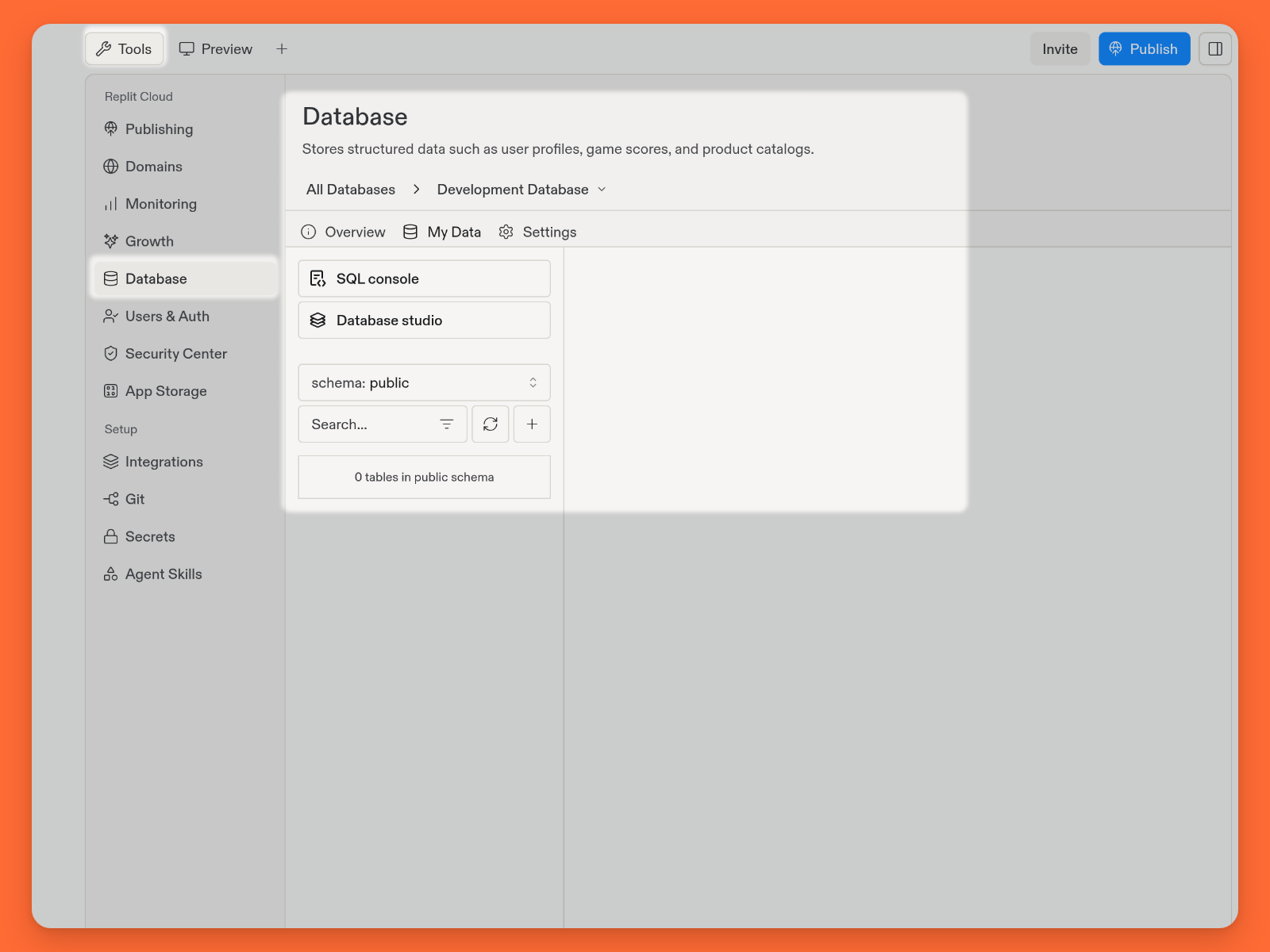This screenshot has height=952, width=1270.
Task: Select the Growth sidebar item
Action: (x=184, y=241)
